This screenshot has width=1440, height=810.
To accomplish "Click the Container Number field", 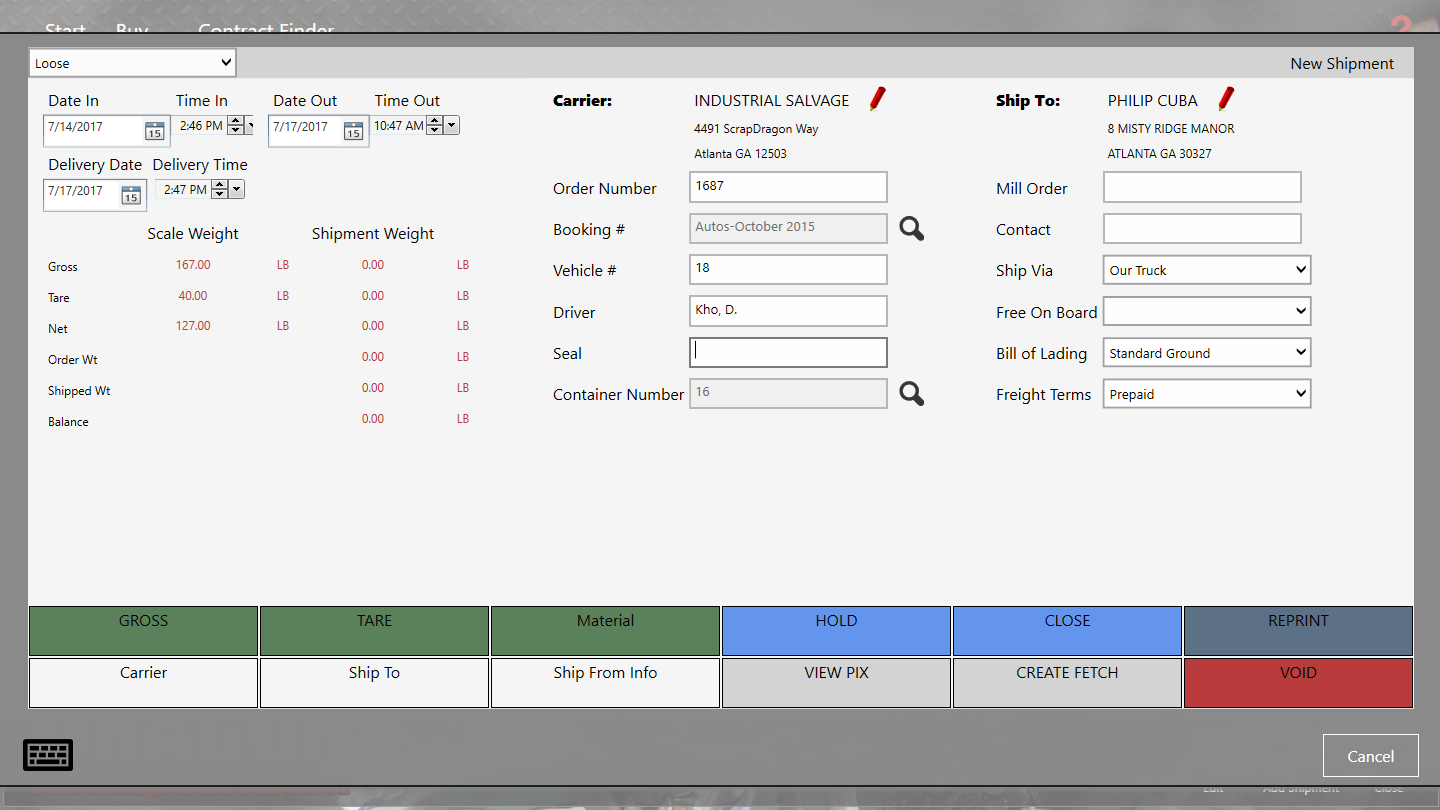I will click(788, 393).
